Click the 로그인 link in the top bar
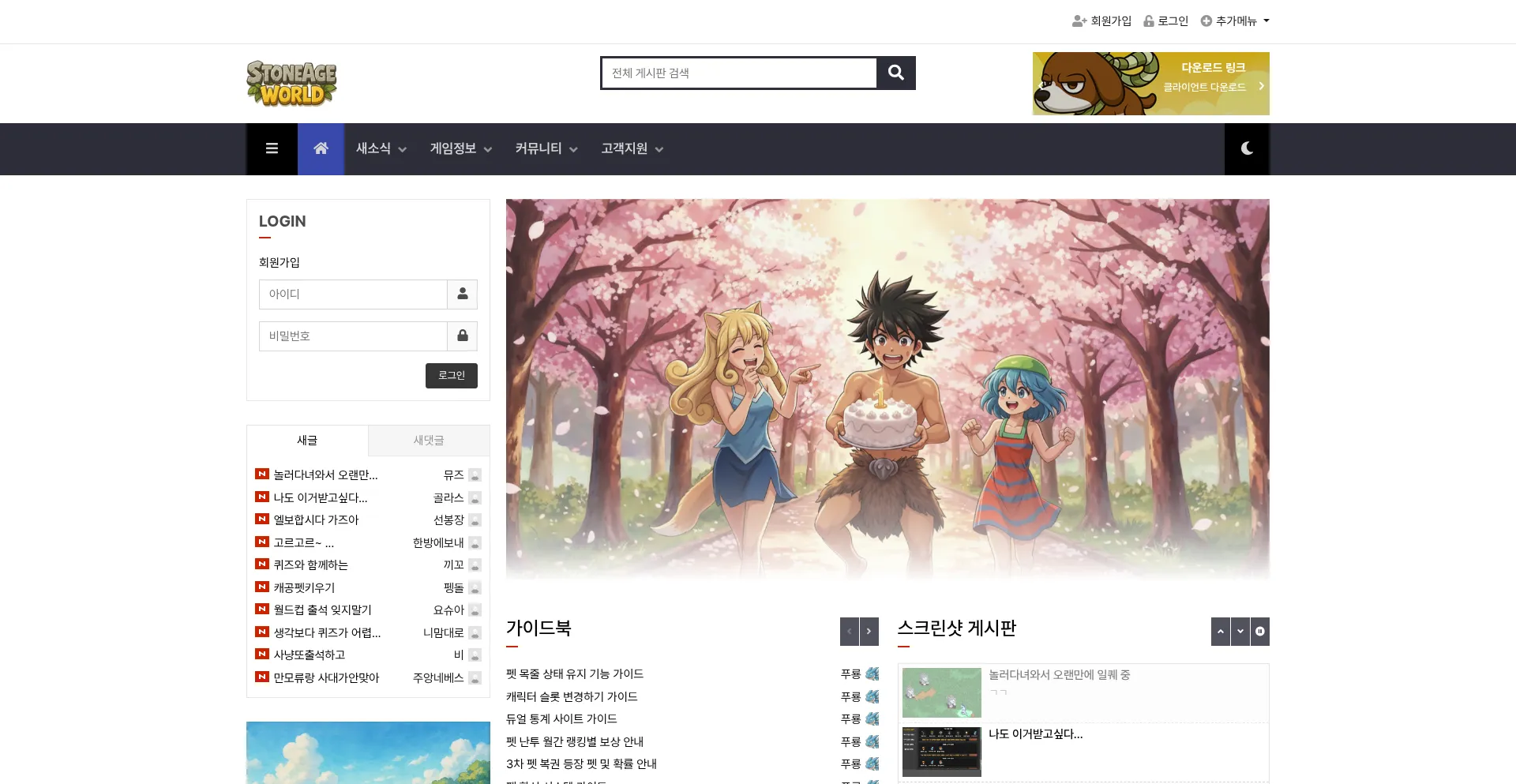 point(1165,21)
